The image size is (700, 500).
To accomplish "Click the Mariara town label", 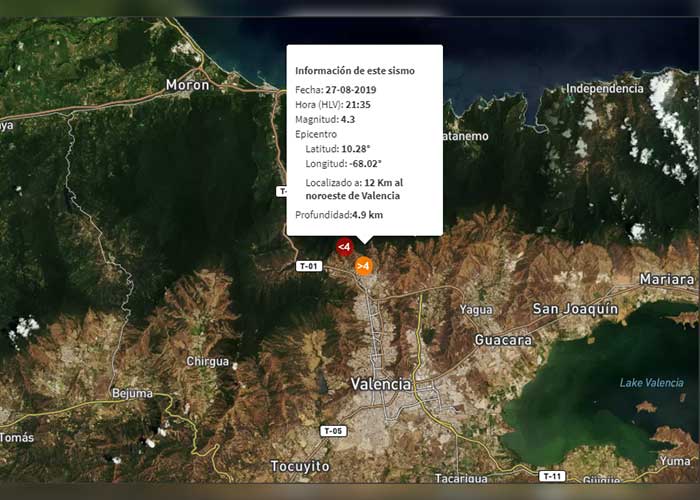I will tap(667, 278).
